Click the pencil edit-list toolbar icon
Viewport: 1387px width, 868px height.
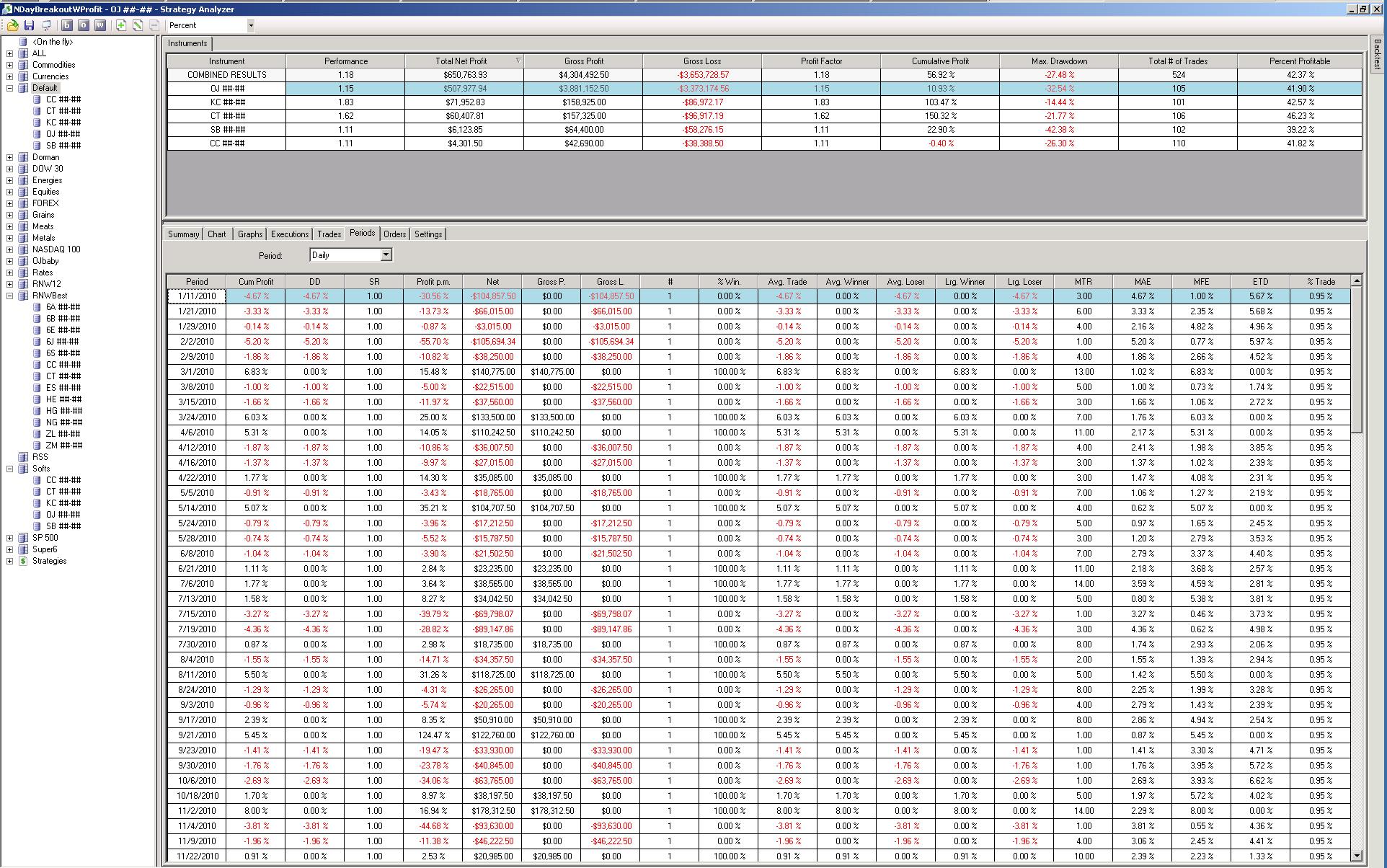point(137,25)
